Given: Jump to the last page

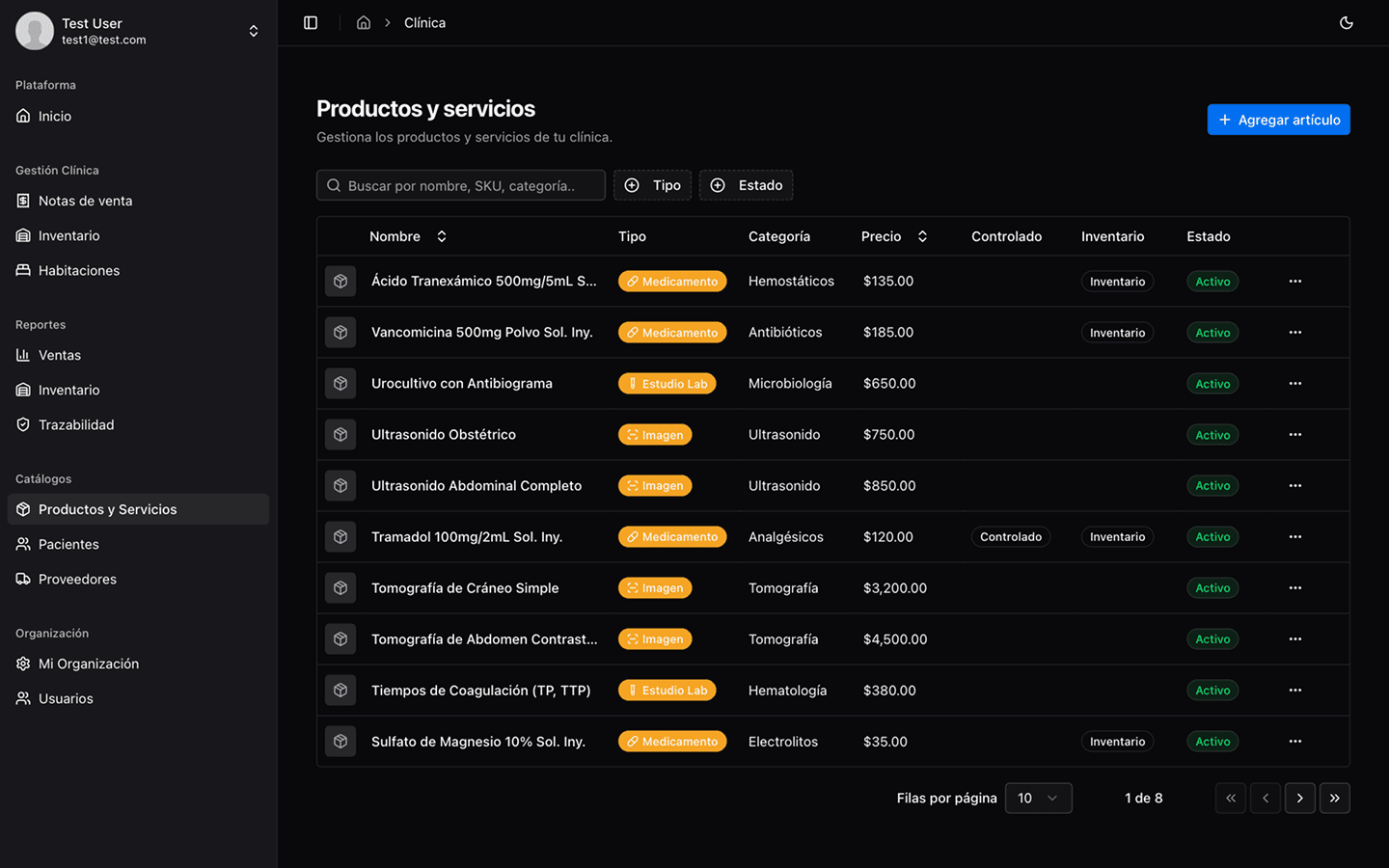Looking at the screenshot, I should coord(1334,799).
